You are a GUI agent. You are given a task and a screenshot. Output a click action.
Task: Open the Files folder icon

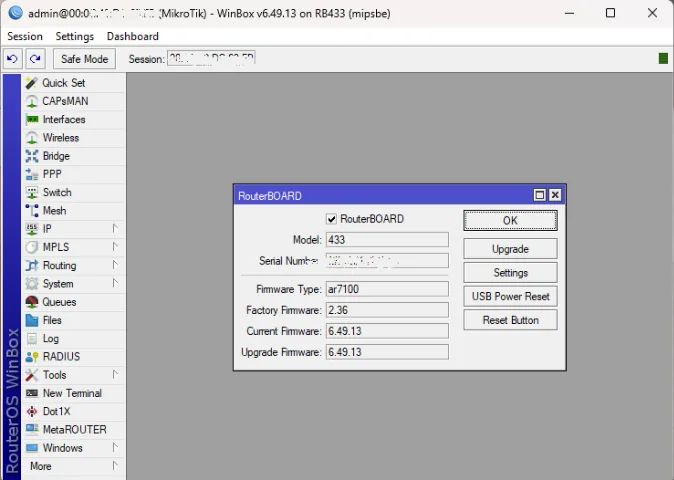click(x=31, y=320)
